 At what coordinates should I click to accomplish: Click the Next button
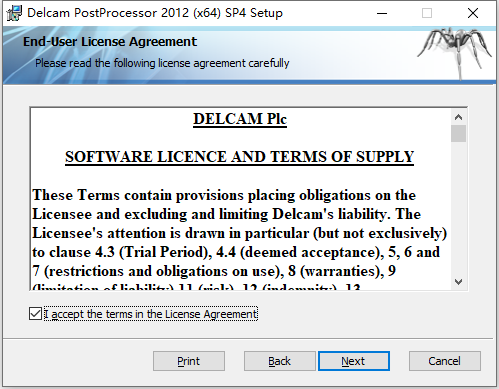tap(354, 361)
